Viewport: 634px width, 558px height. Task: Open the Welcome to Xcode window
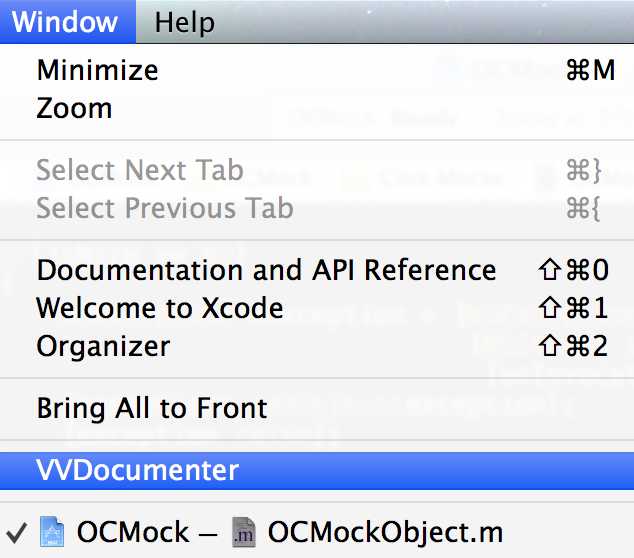click(x=160, y=308)
